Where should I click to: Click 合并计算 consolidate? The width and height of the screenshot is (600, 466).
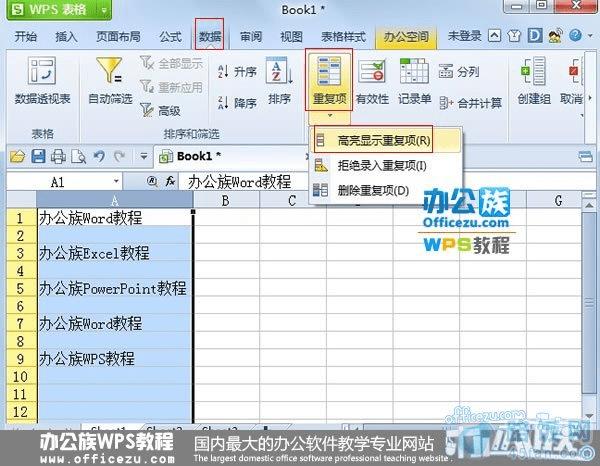pyautogui.click(x=471, y=103)
